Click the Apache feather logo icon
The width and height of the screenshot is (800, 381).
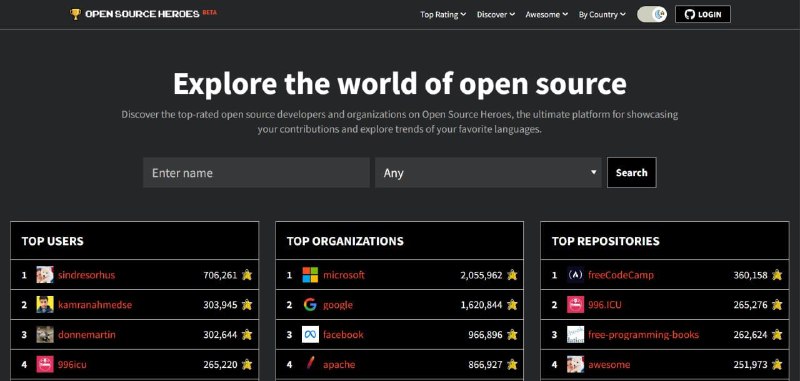(x=310, y=364)
